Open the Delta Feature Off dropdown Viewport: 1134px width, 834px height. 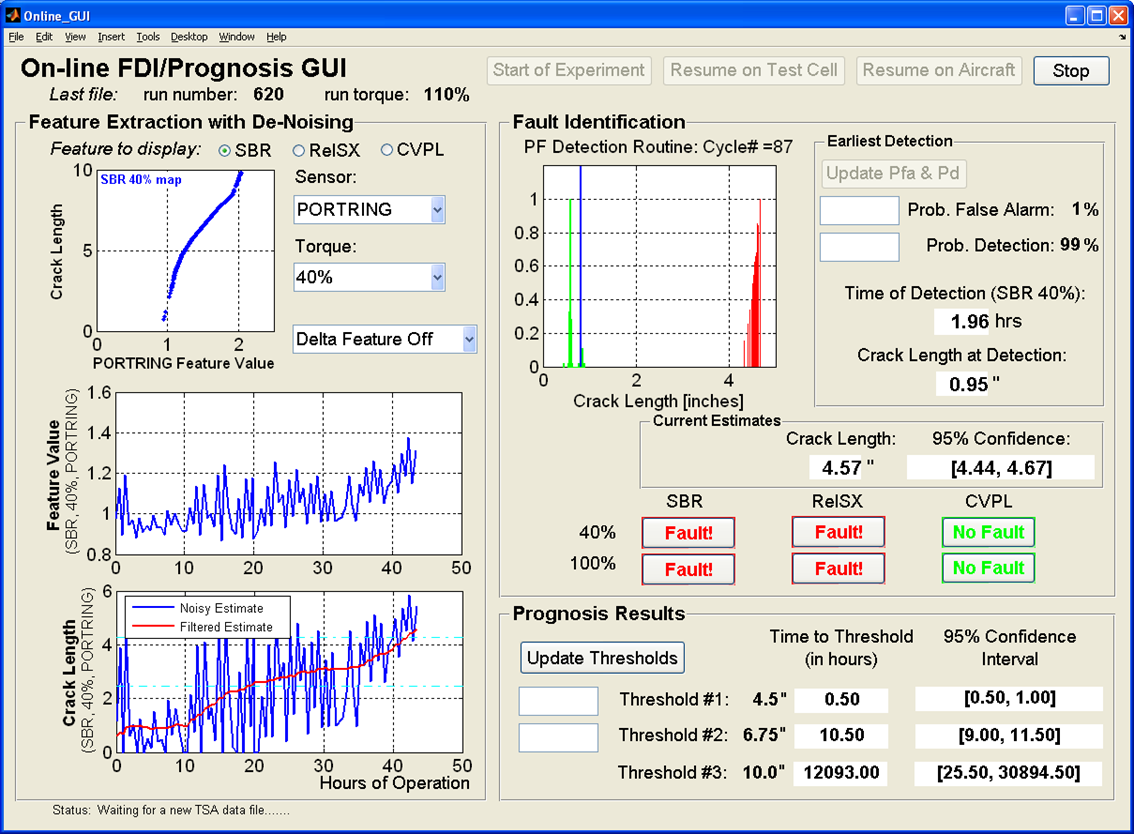(385, 339)
